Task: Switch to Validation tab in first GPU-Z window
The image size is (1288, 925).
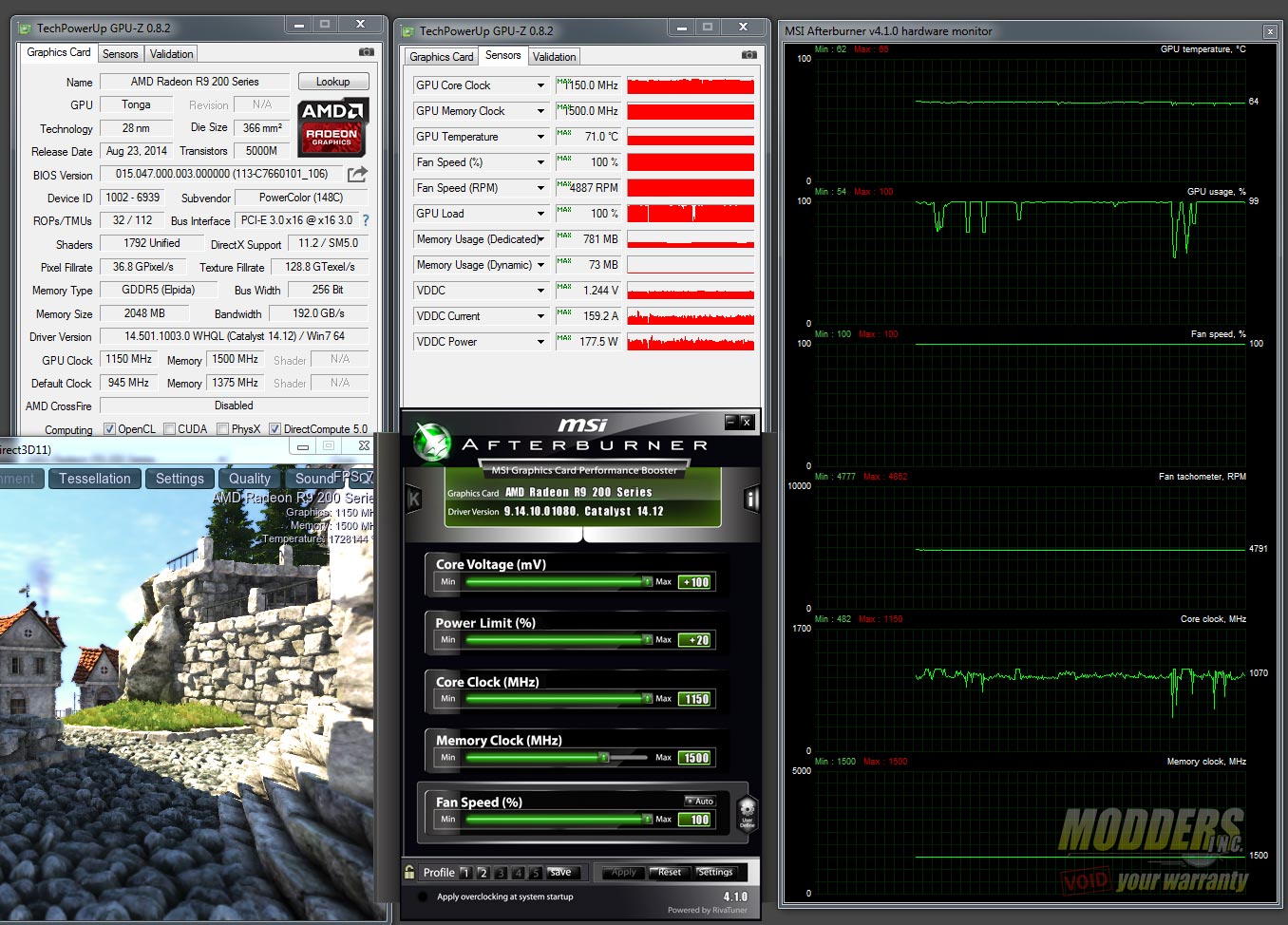Action: point(172,54)
